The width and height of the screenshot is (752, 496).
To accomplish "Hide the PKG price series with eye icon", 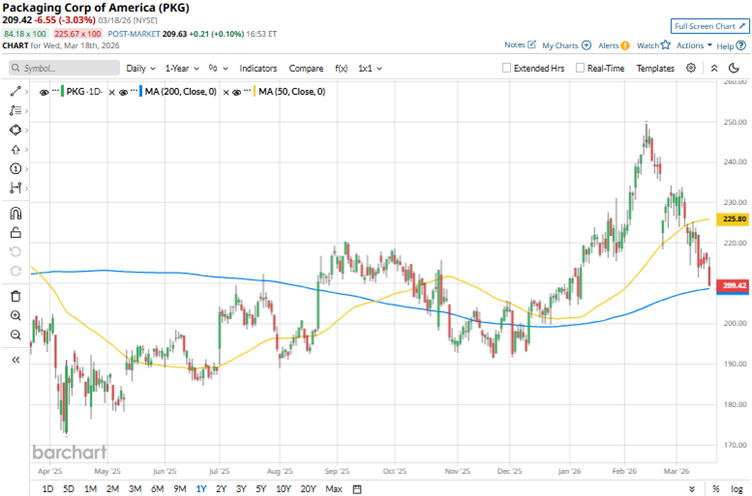I will pos(45,91).
